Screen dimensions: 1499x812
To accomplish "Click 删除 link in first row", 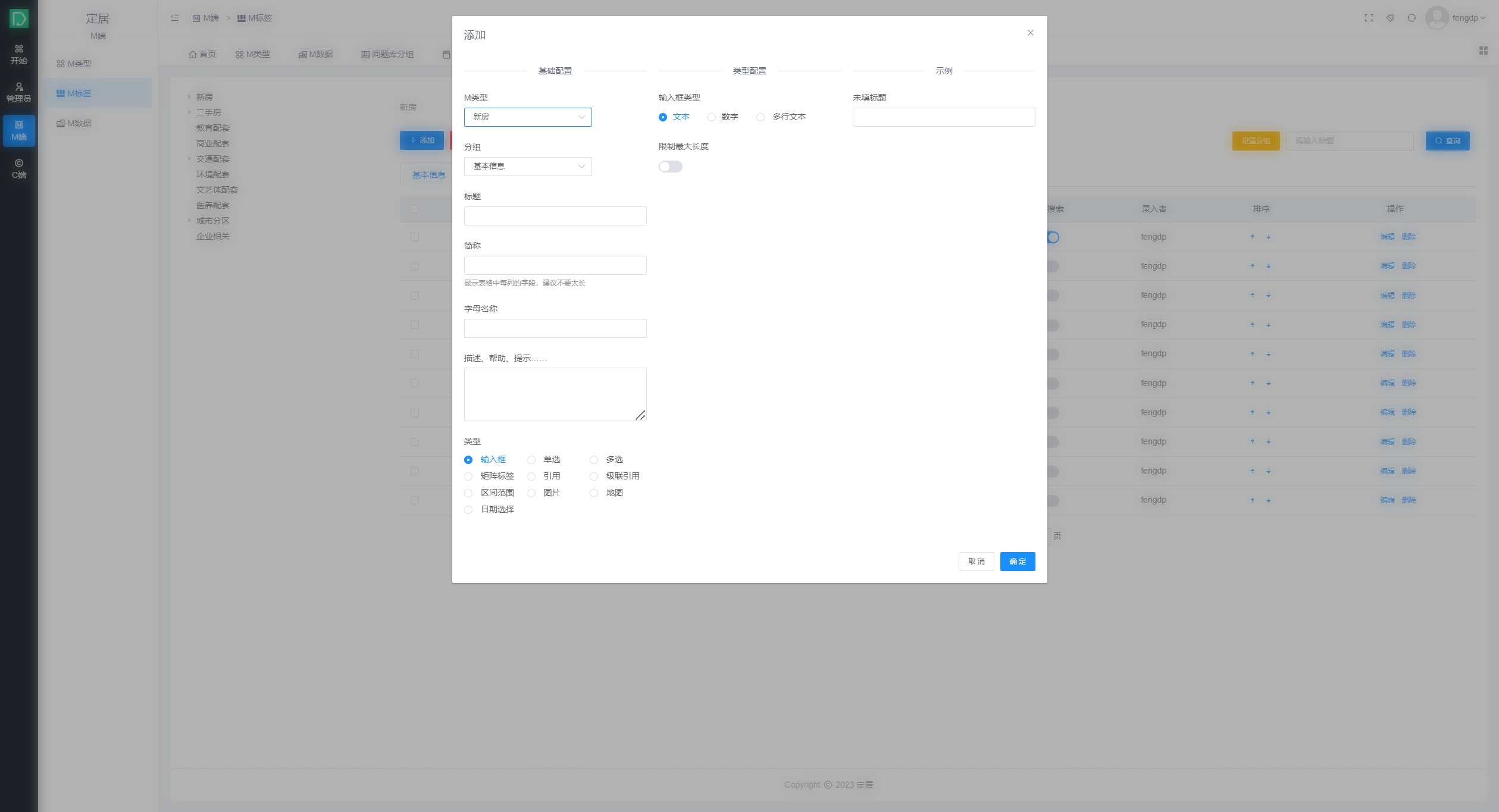I will pyautogui.click(x=1409, y=237).
